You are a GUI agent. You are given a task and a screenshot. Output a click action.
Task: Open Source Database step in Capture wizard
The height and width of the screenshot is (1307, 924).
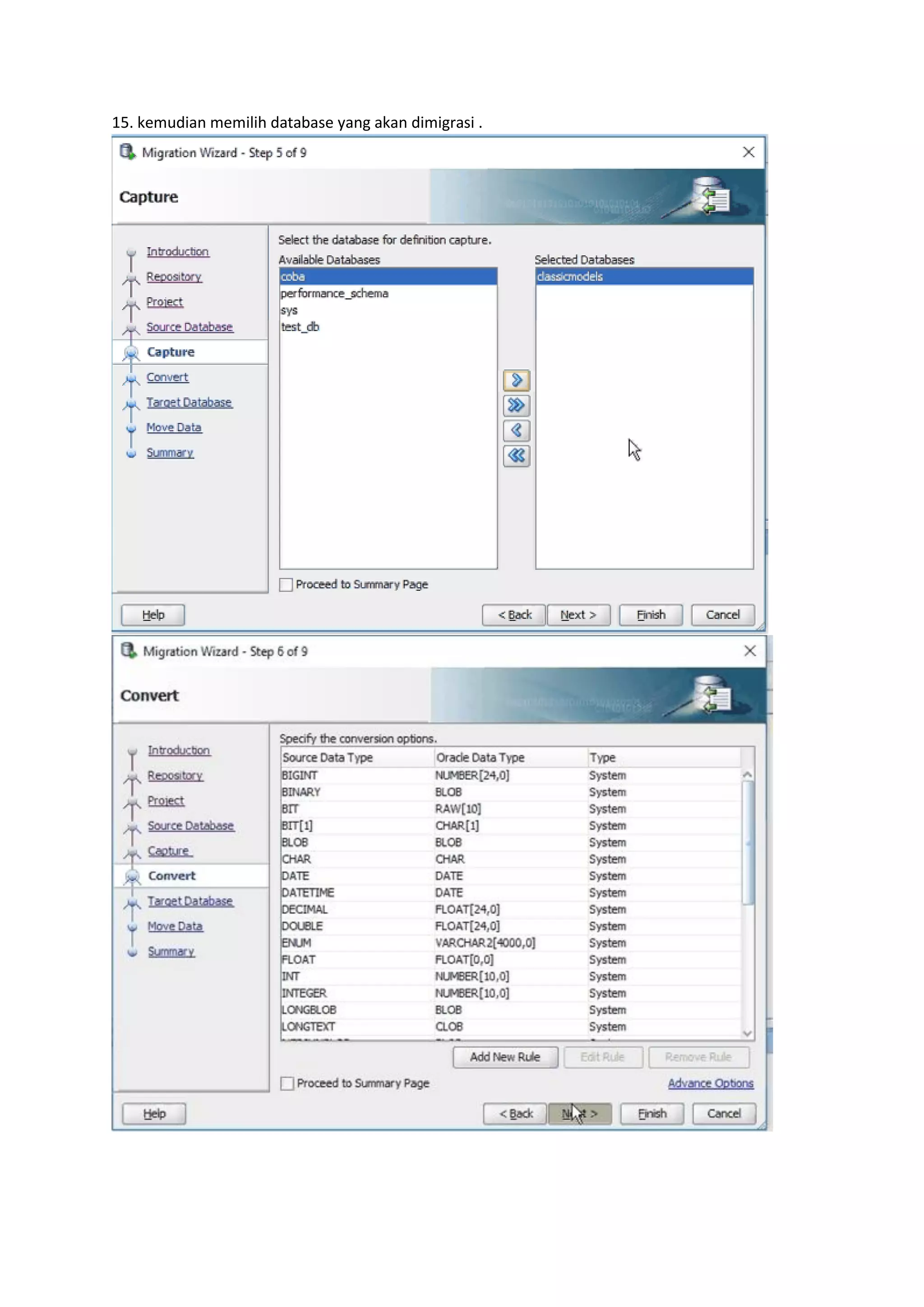(x=189, y=327)
